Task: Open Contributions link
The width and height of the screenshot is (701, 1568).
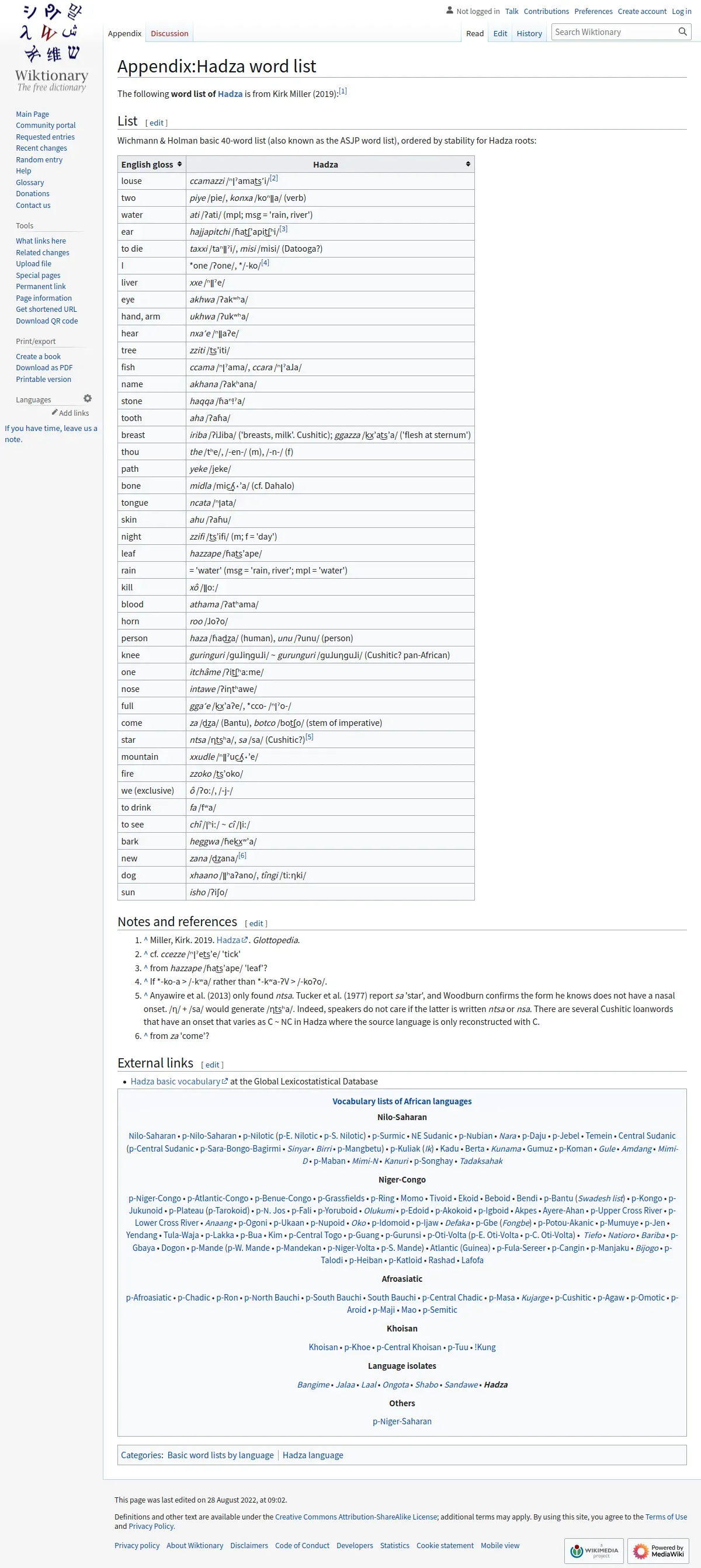Action: click(x=546, y=12)
